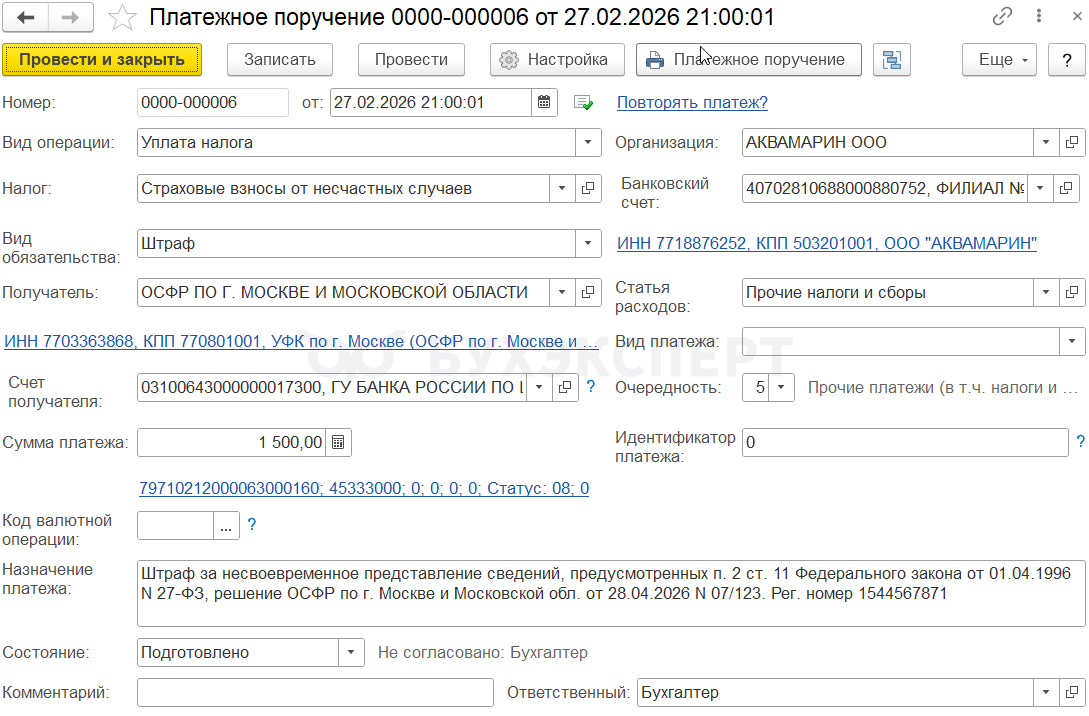Show the Счет получателя help question mark

click(591, 386)
